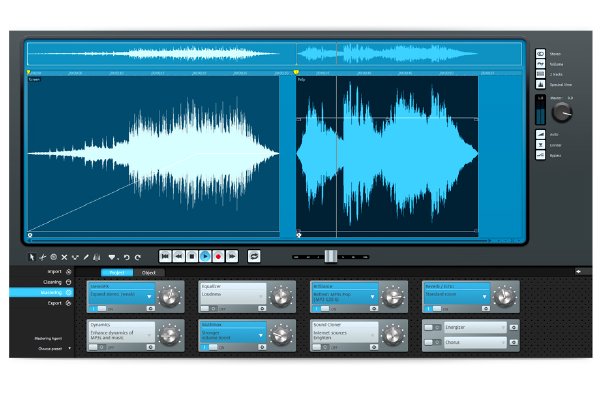Open the Dynamics preset dropdown

click(x=149, y=335)
